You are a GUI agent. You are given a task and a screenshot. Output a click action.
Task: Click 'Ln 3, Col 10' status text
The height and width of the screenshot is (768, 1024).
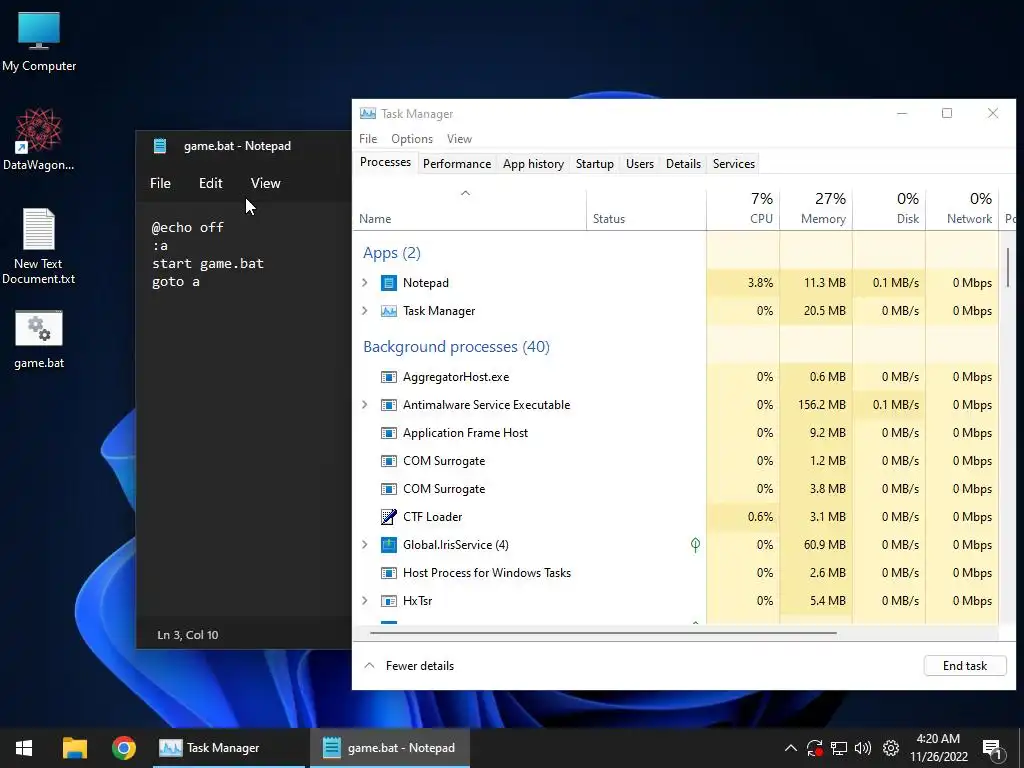[x=187, y=635]
